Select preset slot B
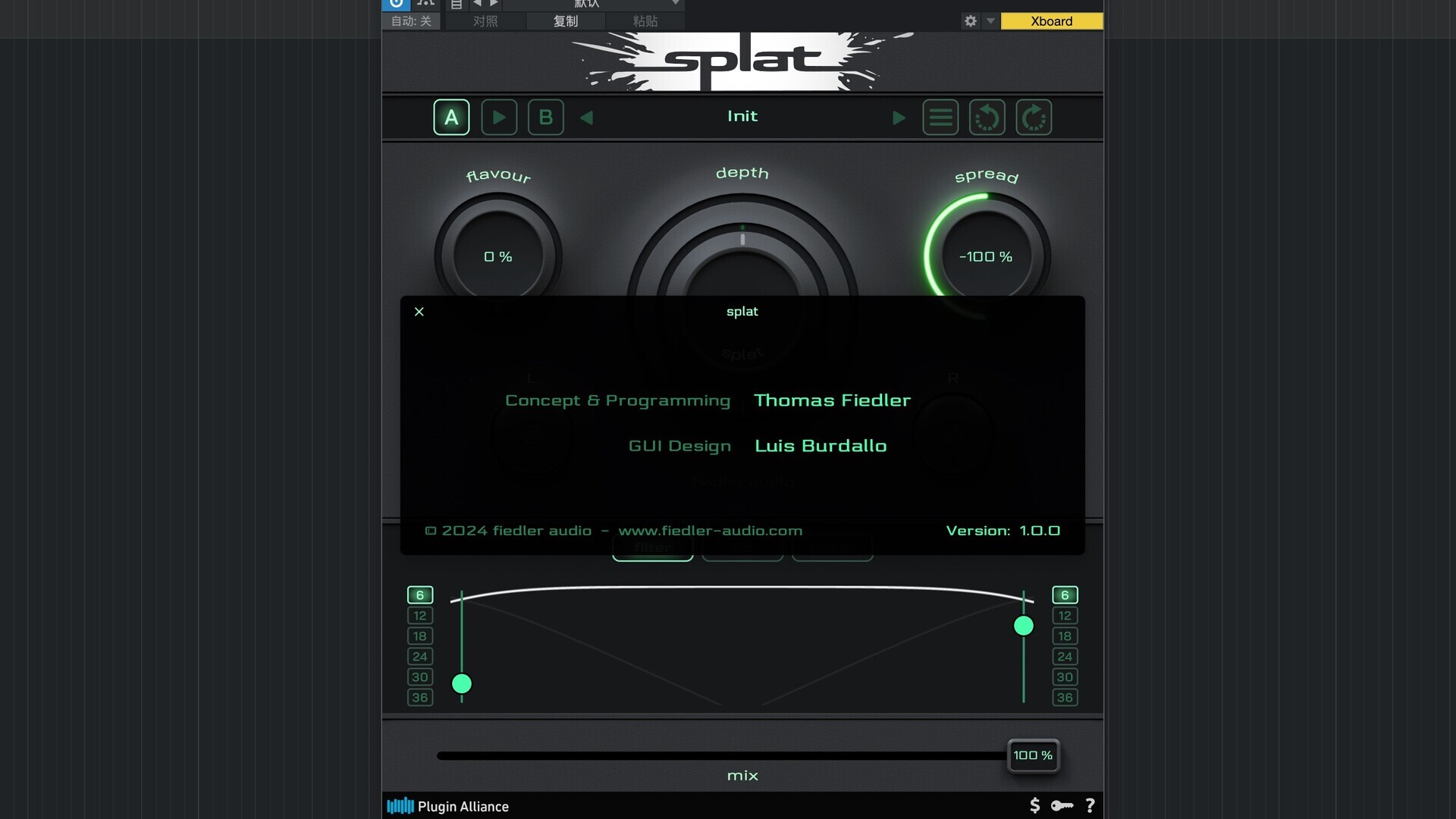 (546, 118)
